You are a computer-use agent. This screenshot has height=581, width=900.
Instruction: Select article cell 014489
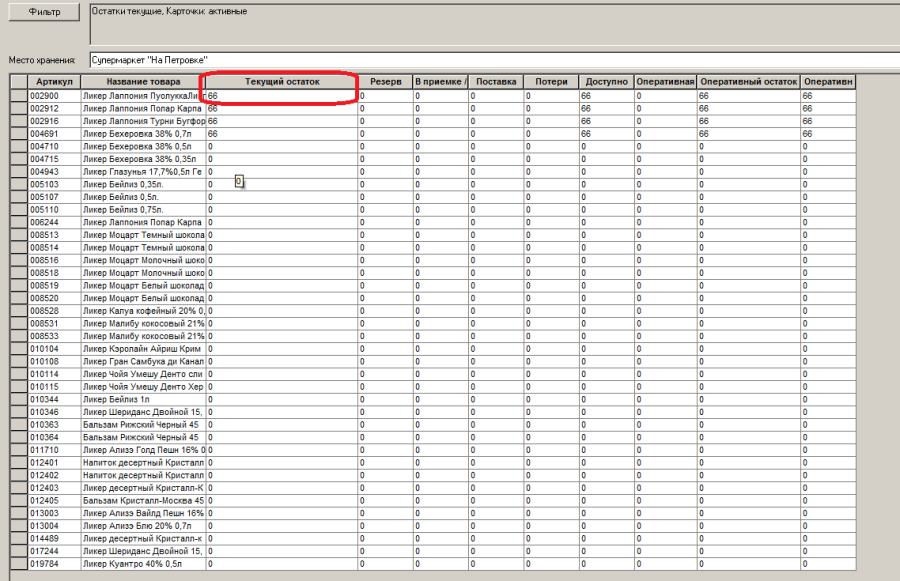click(55, 539)
